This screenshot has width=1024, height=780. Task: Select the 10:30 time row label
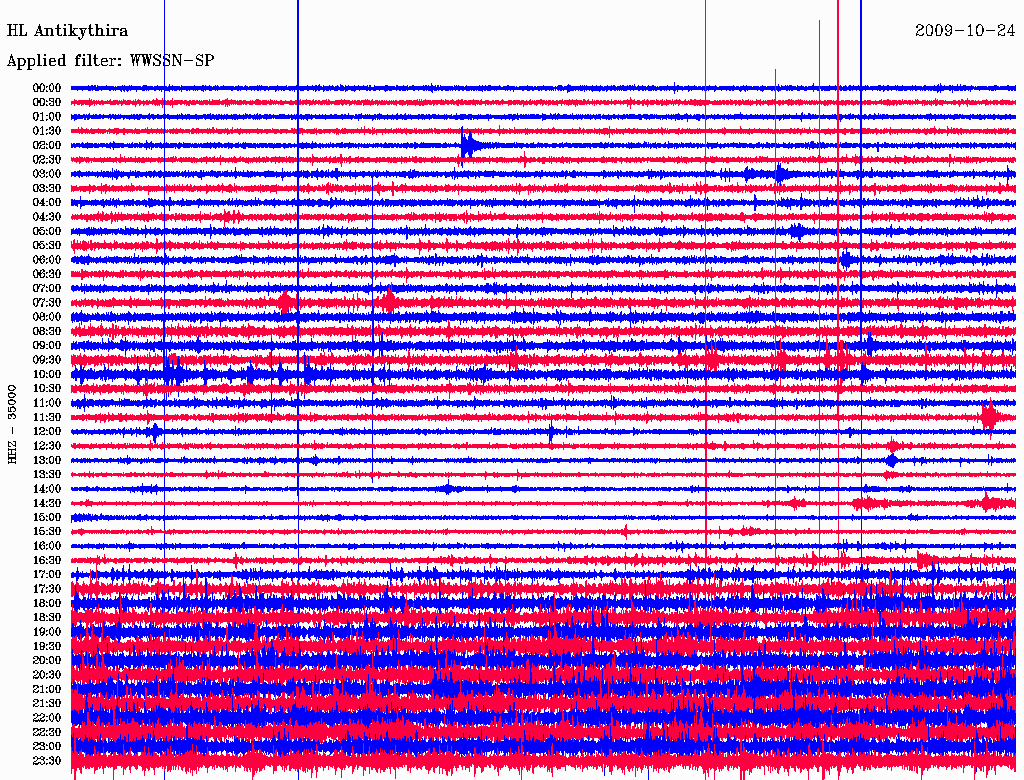[x=47, y=389]
